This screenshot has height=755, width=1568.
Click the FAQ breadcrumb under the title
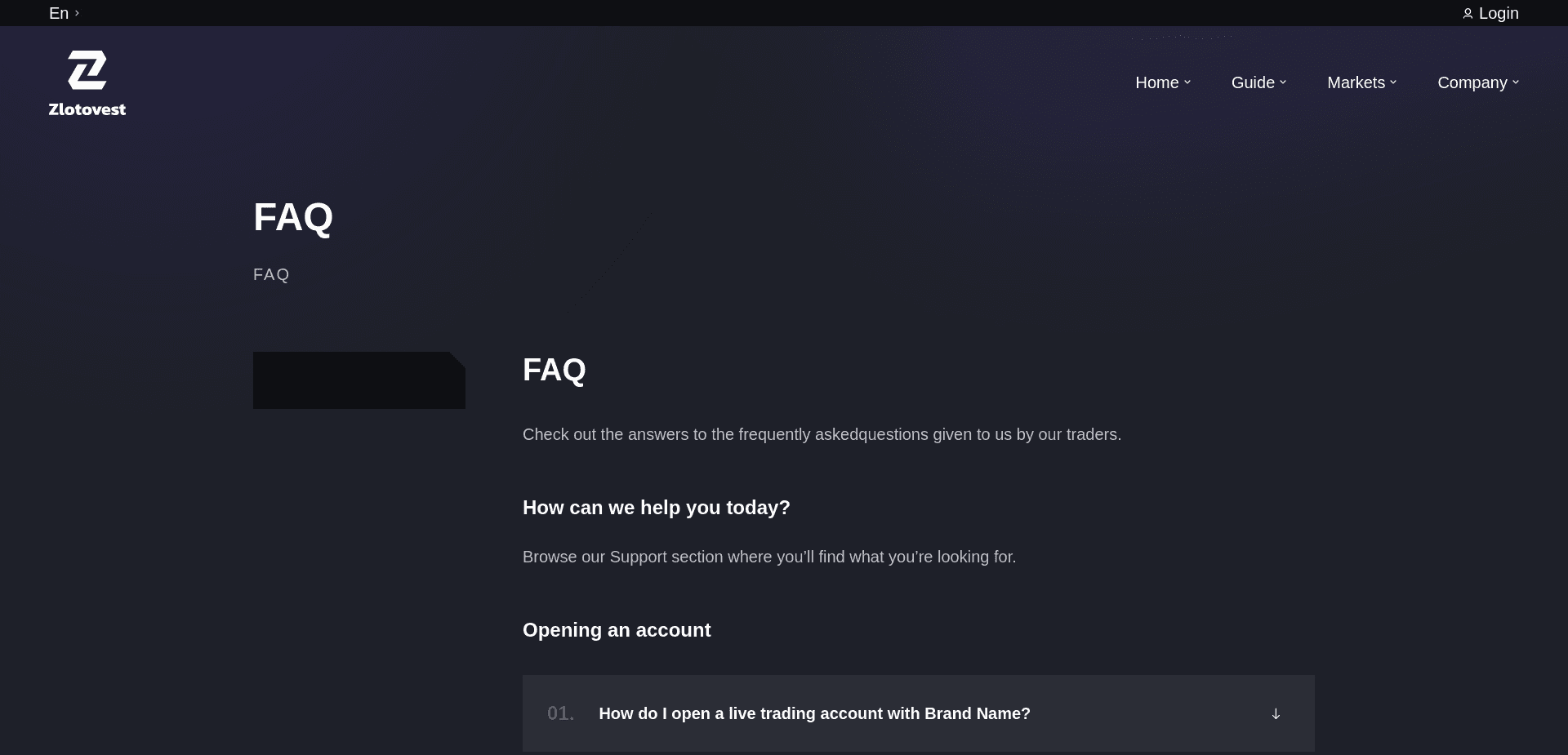tap(271, 275)
